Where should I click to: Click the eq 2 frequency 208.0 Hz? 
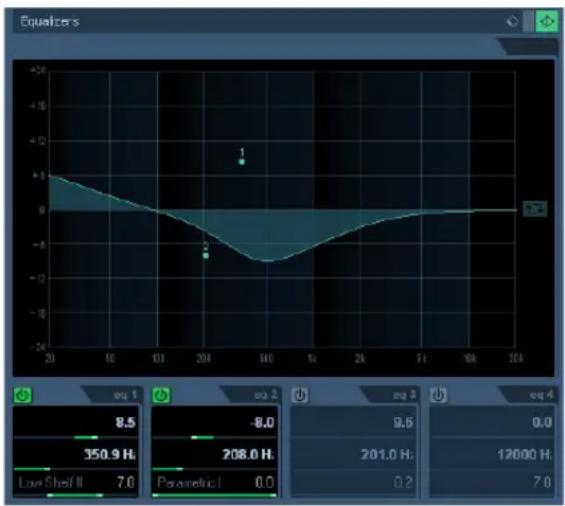tap(248, 454)
